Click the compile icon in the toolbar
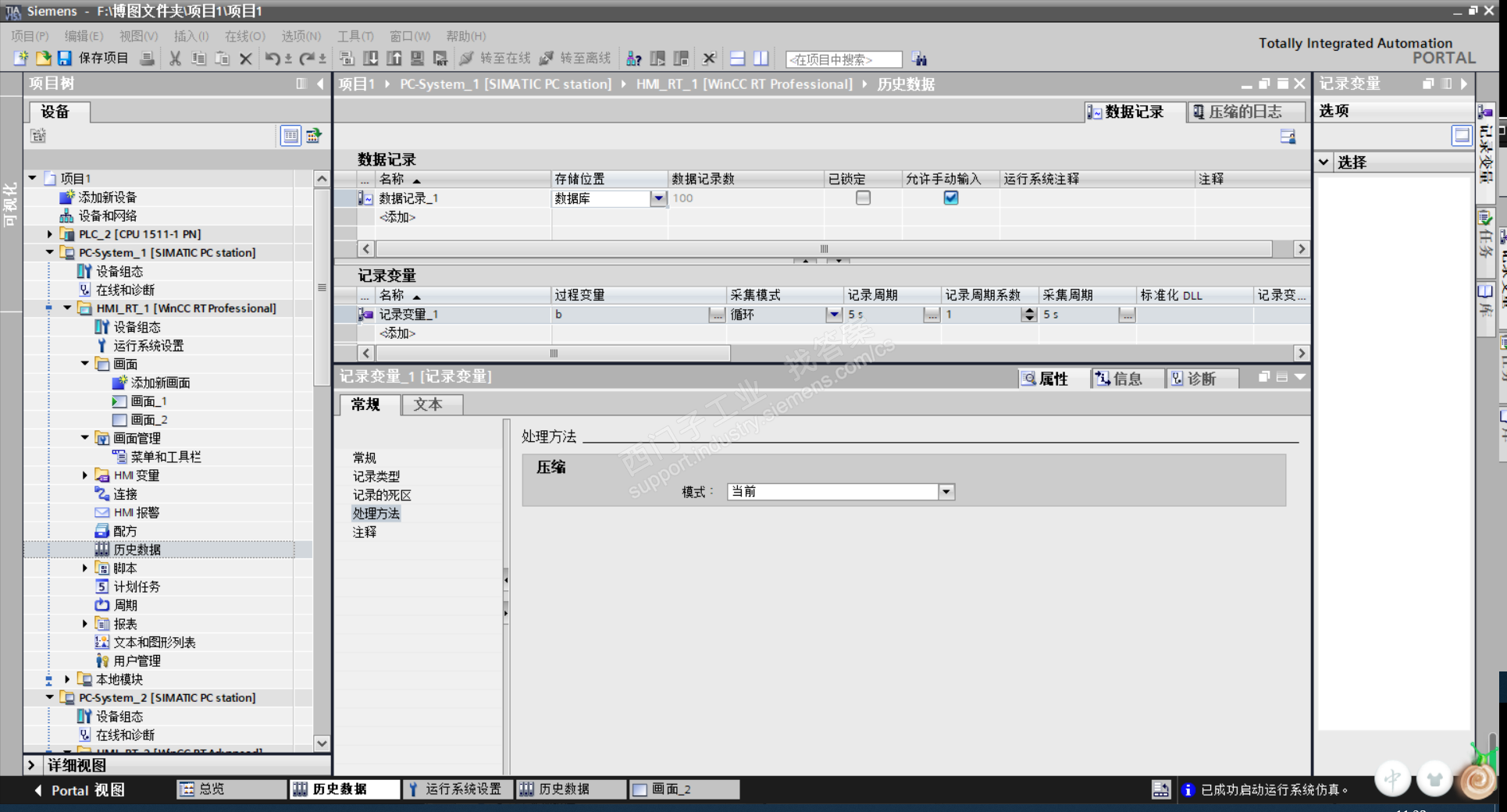The height and width of the screenshot is (812, 1507). 347,59
